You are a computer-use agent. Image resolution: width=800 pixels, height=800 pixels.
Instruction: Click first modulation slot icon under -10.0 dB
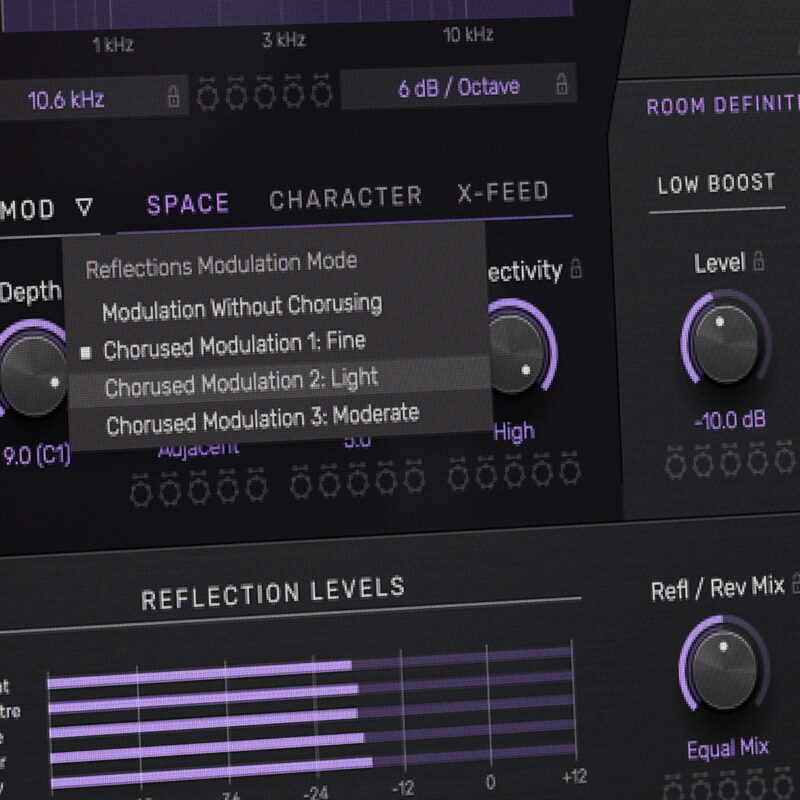click(676, 462)
